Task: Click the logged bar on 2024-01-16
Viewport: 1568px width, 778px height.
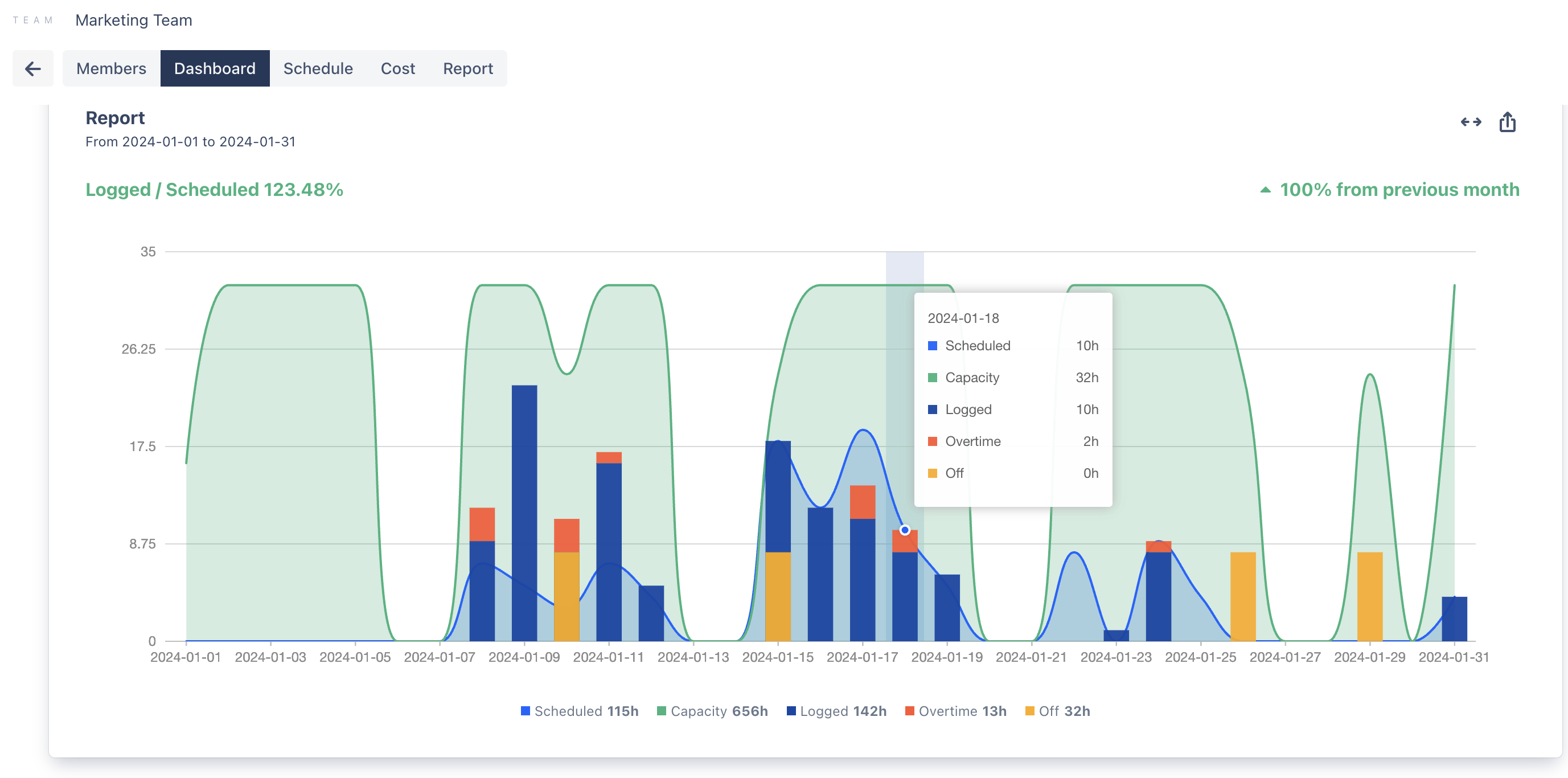Action: 820,574
